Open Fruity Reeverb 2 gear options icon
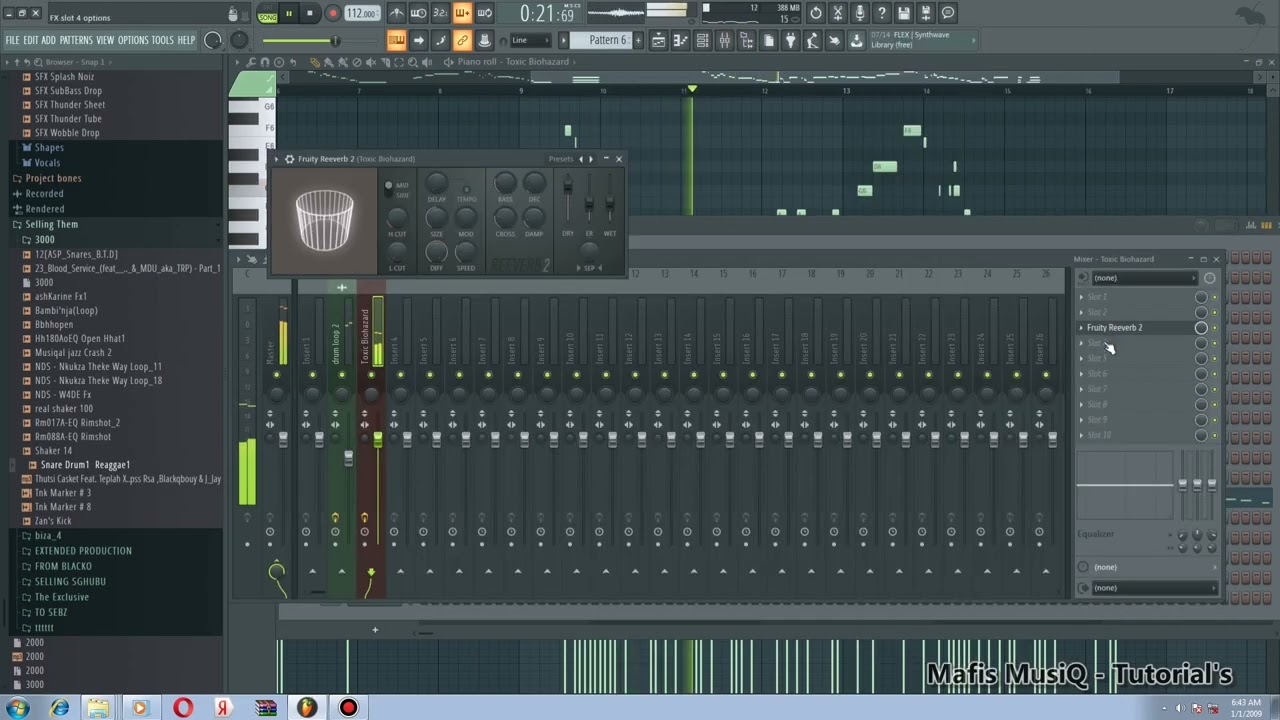The height and width of the screenshot is (720, 1280). click(289, 159)
